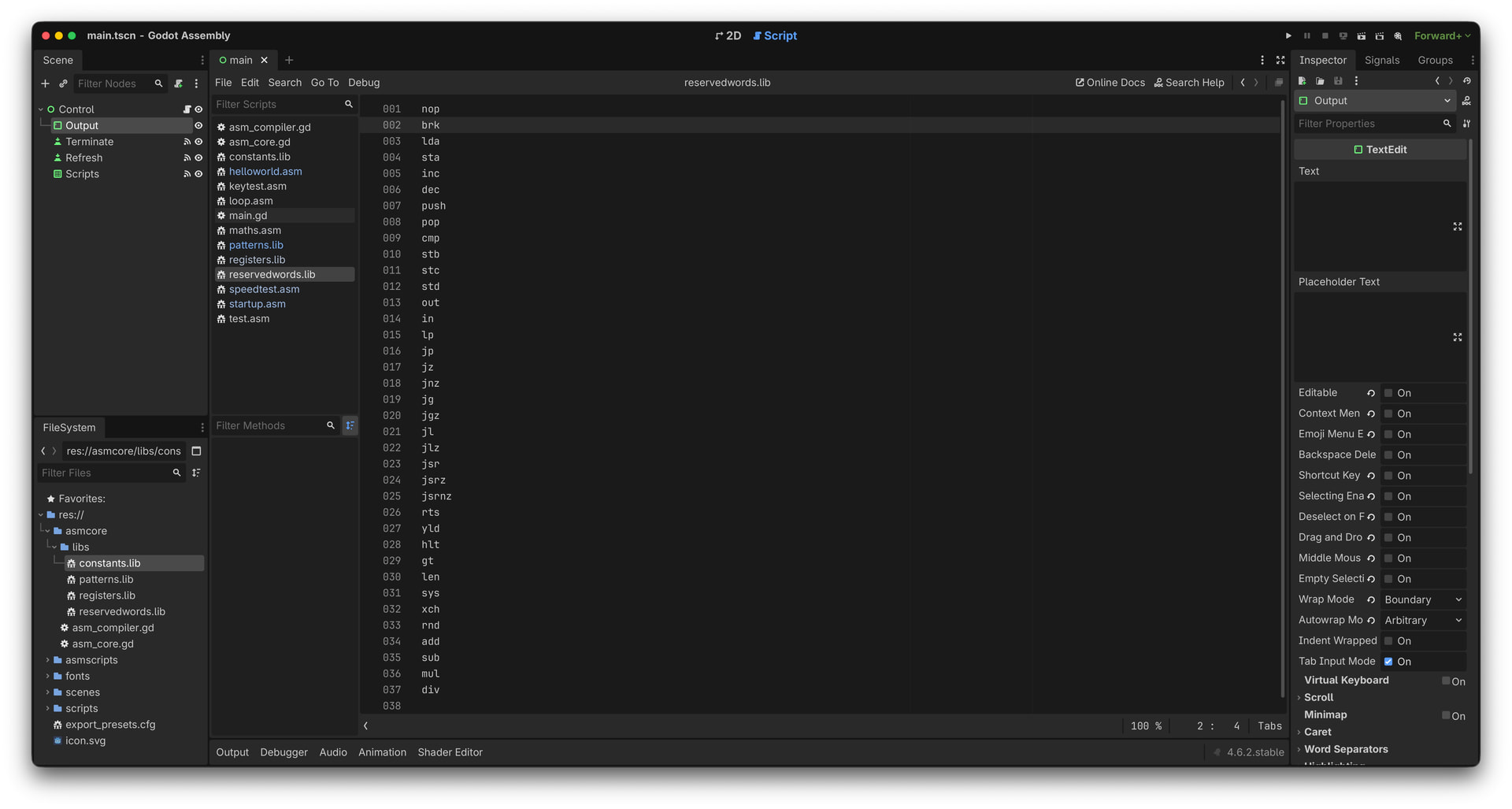Open the Wrap Mode dropdown
This screenshot has width=1512, height=809.
(1423, 600)
